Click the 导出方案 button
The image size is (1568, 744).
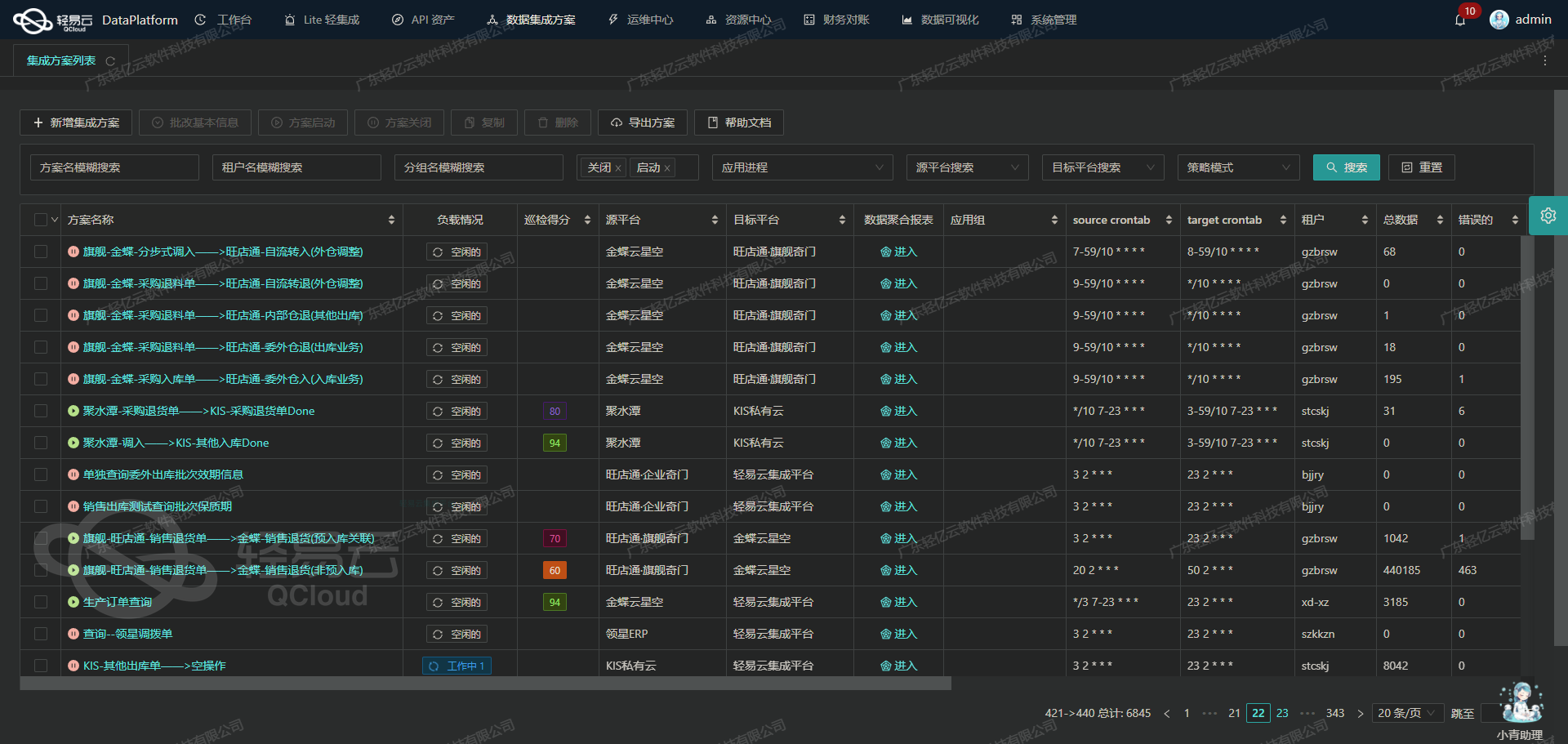(643, 123)
